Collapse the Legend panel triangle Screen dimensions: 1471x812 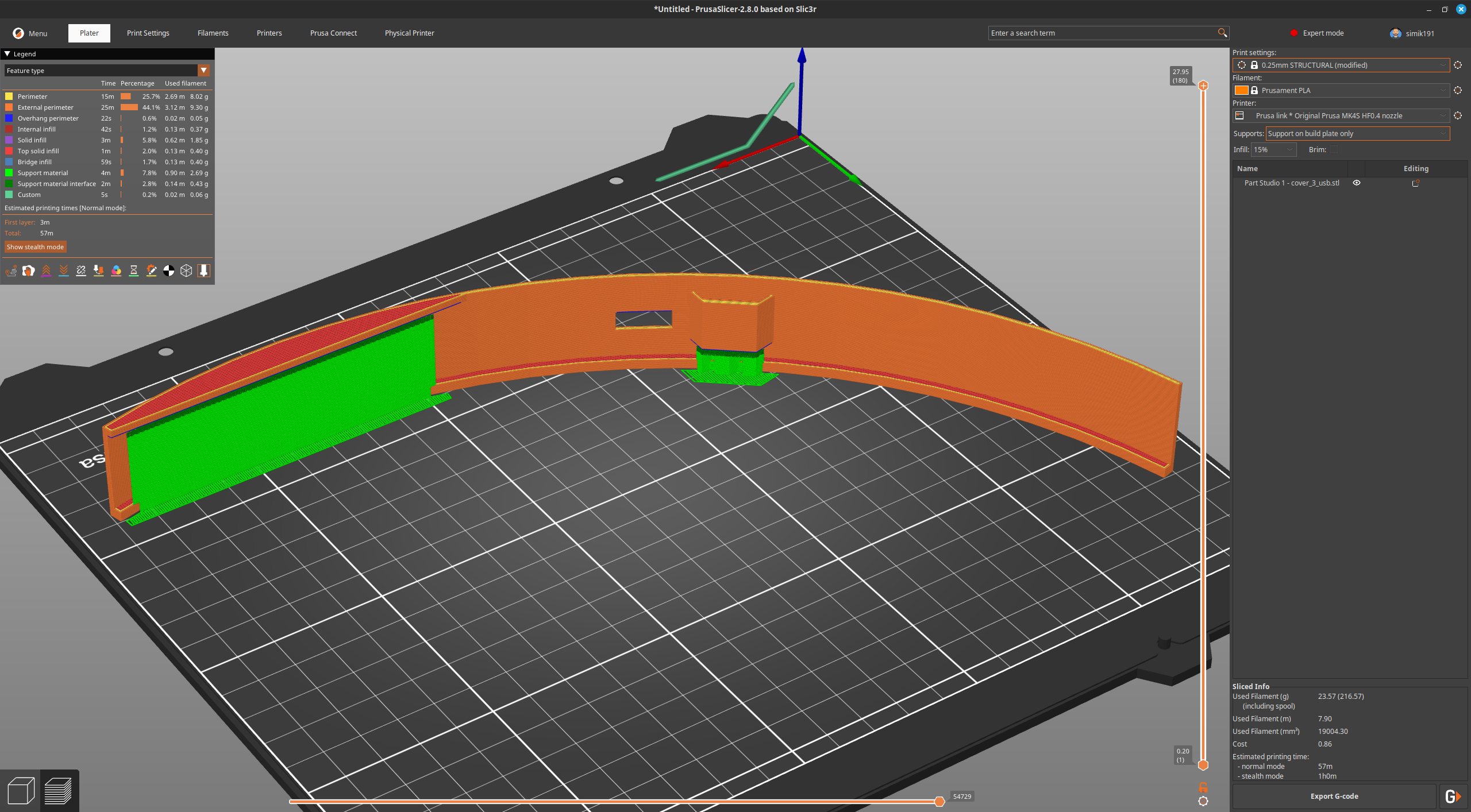(x=7, y=53)
